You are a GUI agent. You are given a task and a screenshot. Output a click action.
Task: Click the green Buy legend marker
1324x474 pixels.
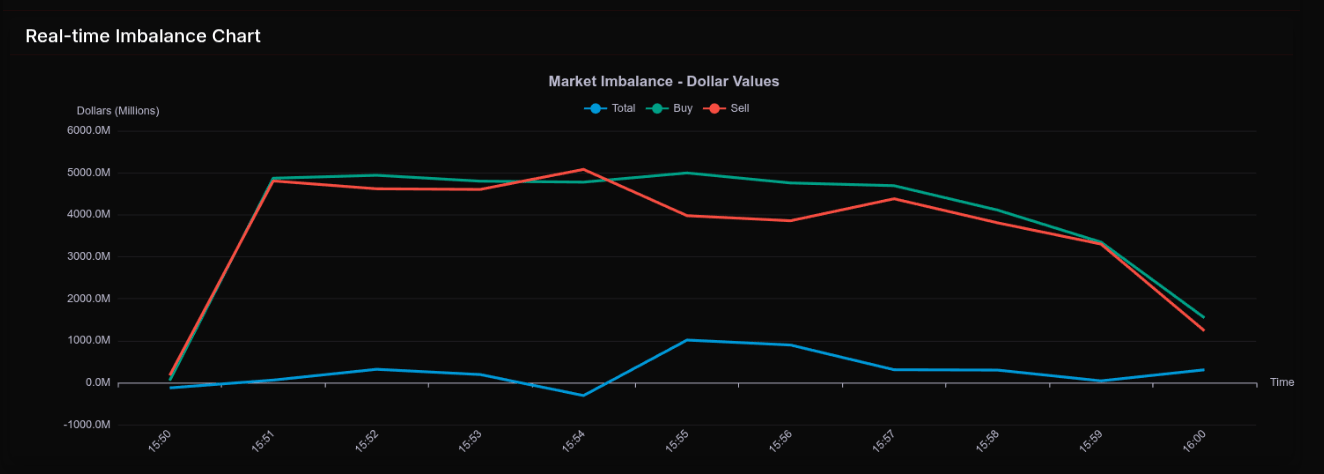coord(658,108)
